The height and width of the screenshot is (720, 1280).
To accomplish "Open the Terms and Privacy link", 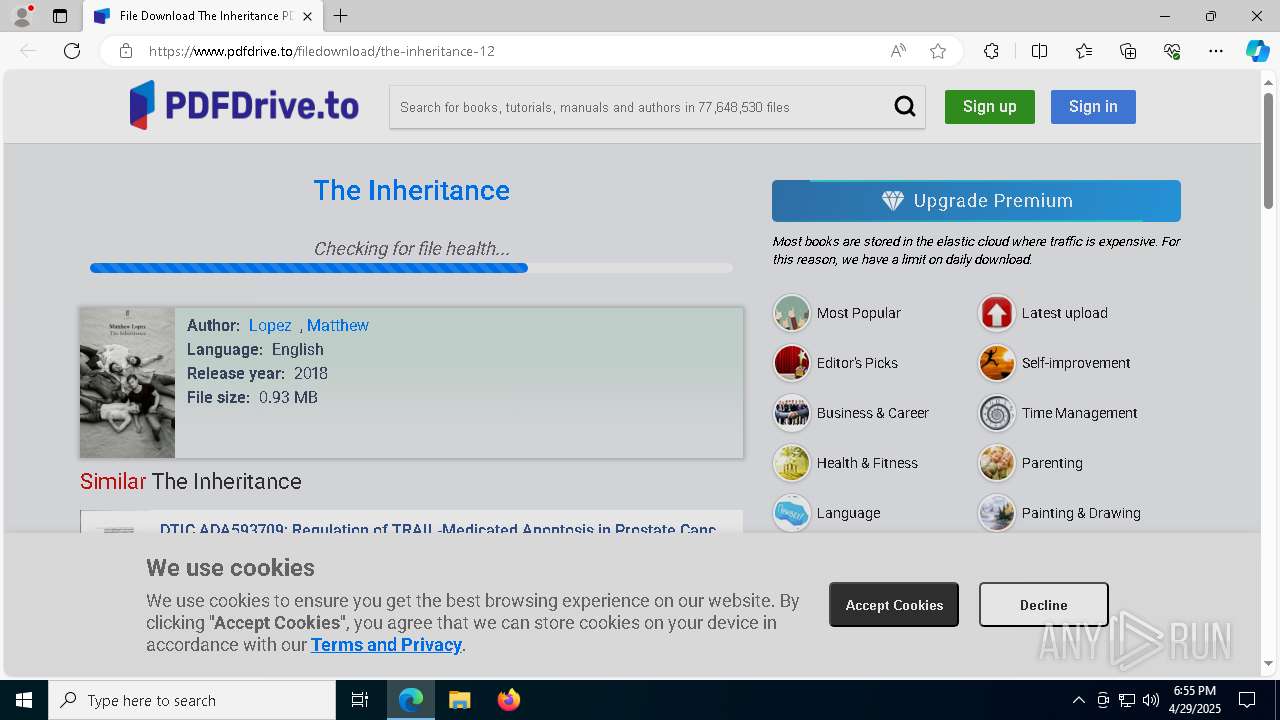I will pyautogui.click(x=386, y=645).
